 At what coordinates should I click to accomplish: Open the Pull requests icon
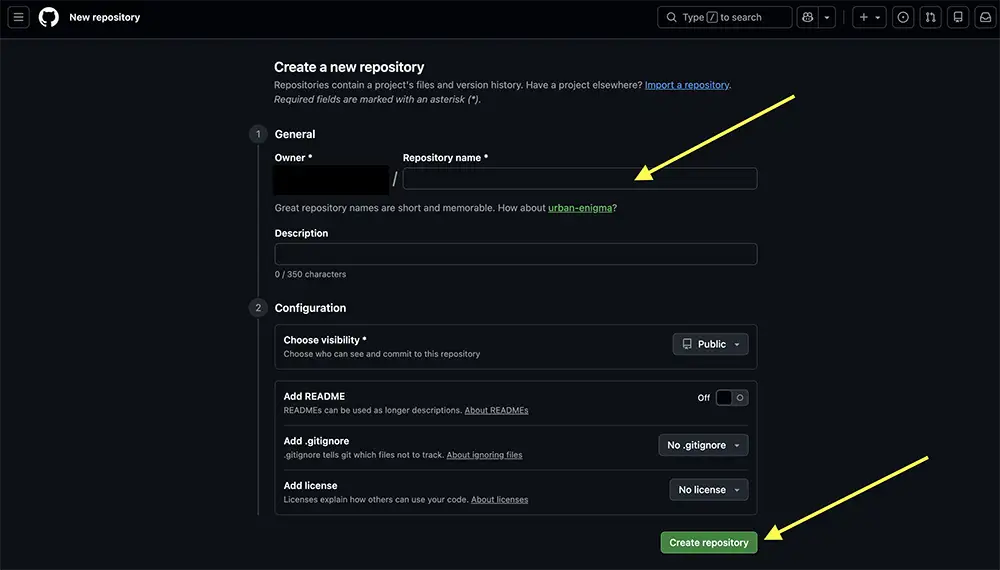click(x=931, y=17)
